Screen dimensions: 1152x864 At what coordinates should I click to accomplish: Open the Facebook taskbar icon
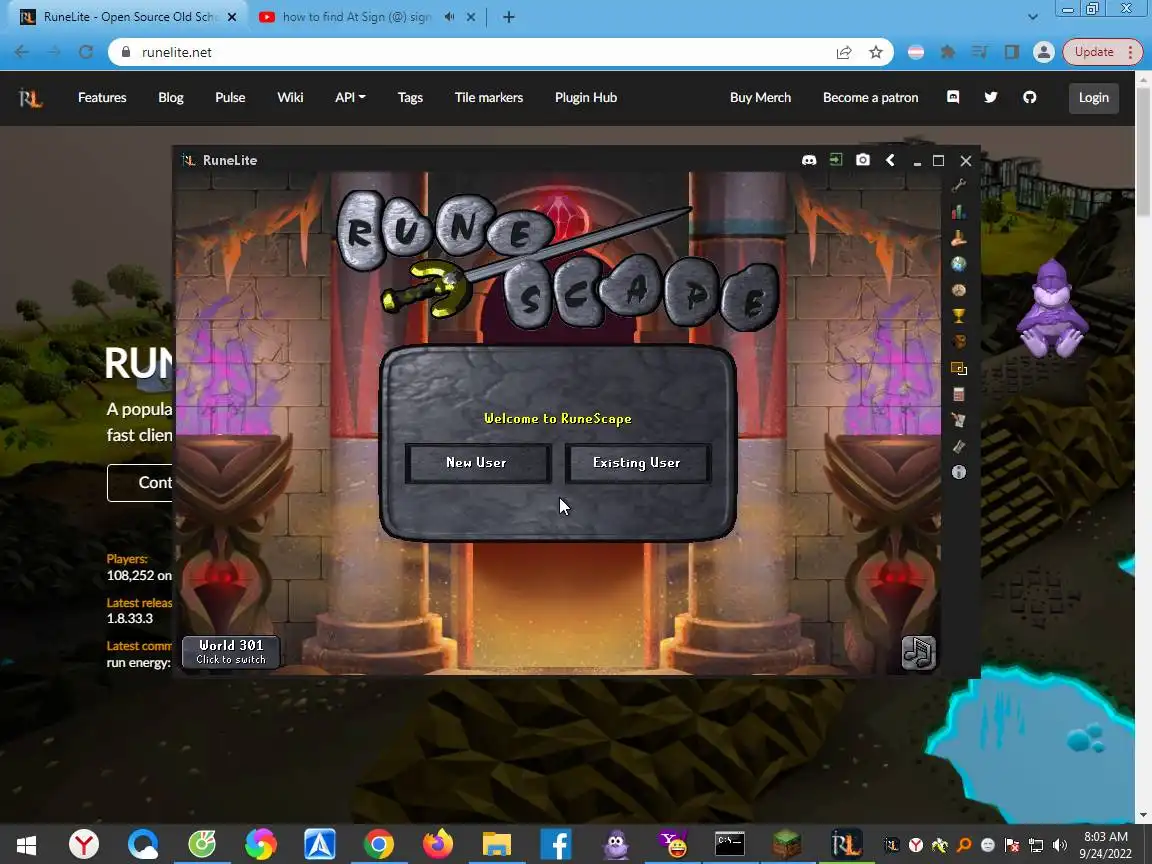click(x=555, y=843)
